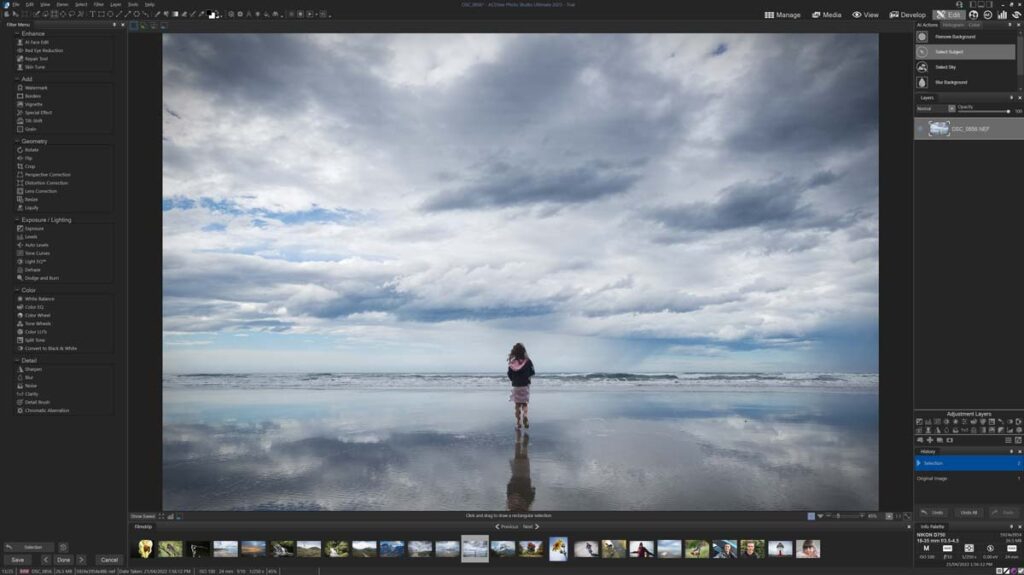Go to the Previous filmstrip image

coord(507,527)
